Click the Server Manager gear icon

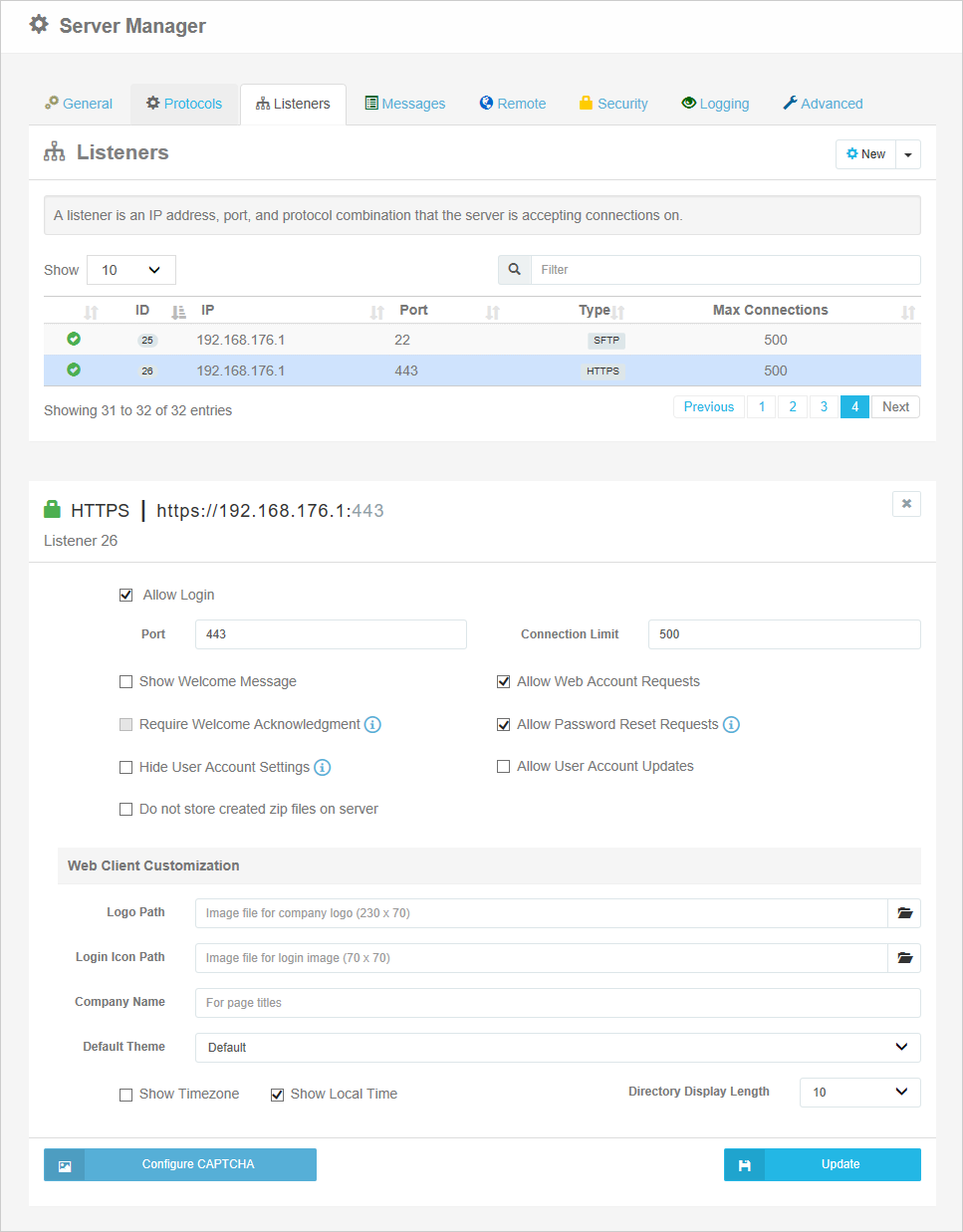point(38,24)
